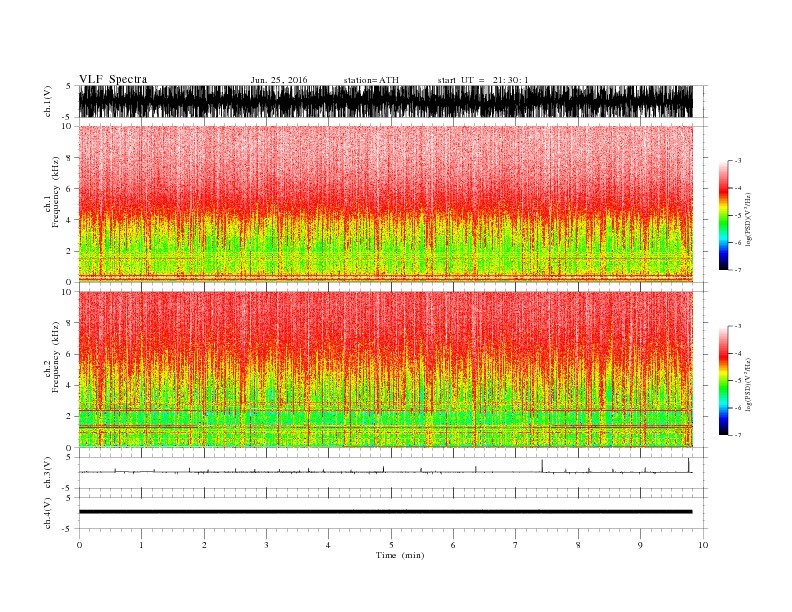Screen dimensions: 792x612
Task: Click the "VLF Spectra" plot title
Action: click(113, 79)
